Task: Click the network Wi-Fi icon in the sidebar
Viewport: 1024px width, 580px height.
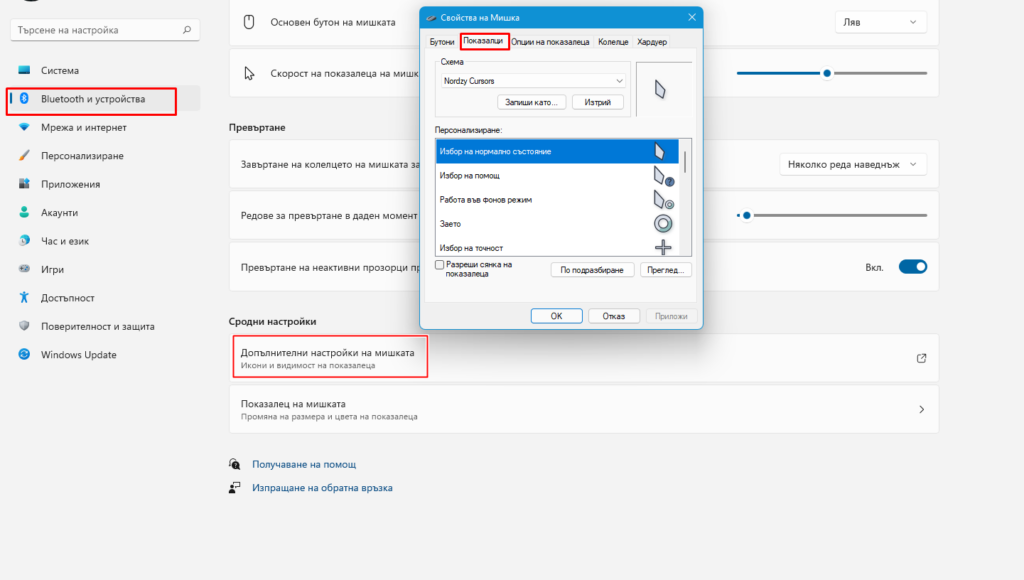Action: (x=24, y=127)
